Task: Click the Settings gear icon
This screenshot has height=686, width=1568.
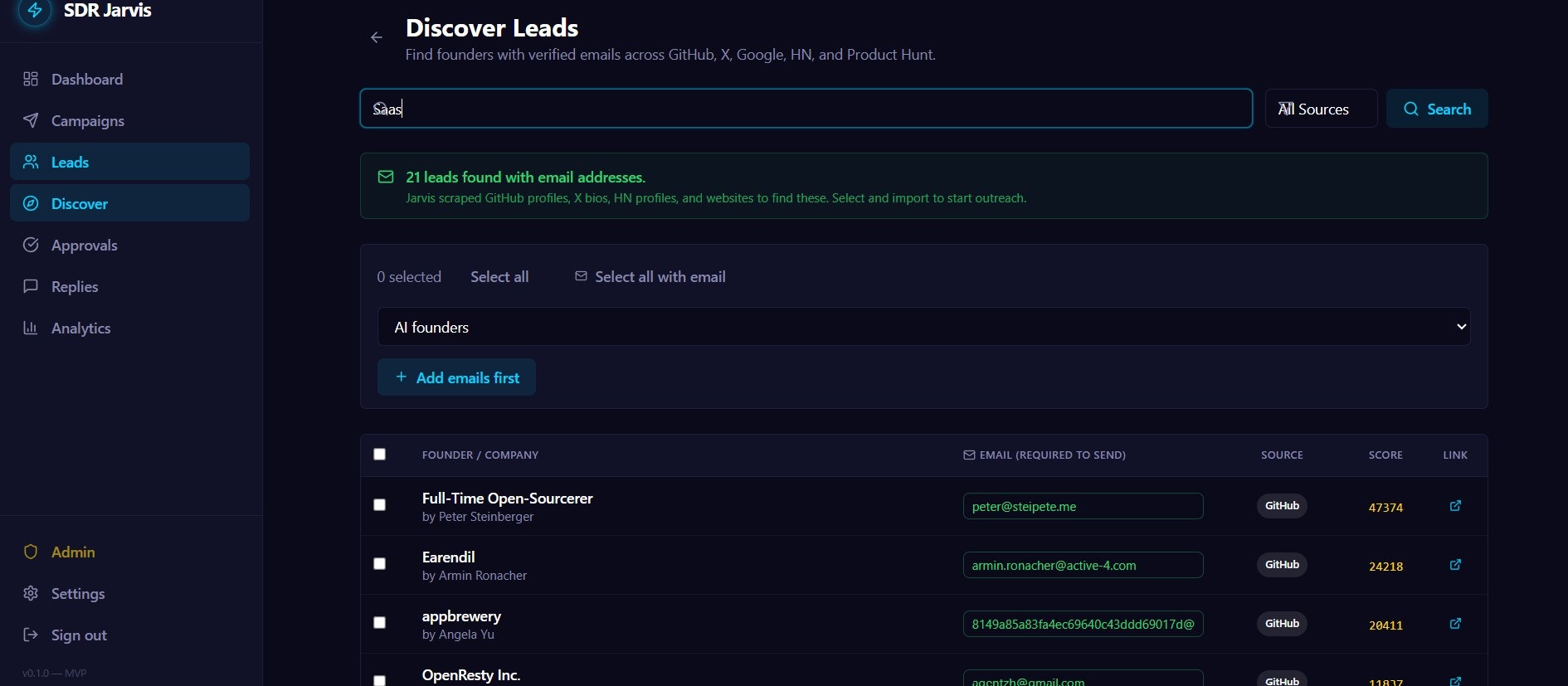Action: tap(31, 593)
